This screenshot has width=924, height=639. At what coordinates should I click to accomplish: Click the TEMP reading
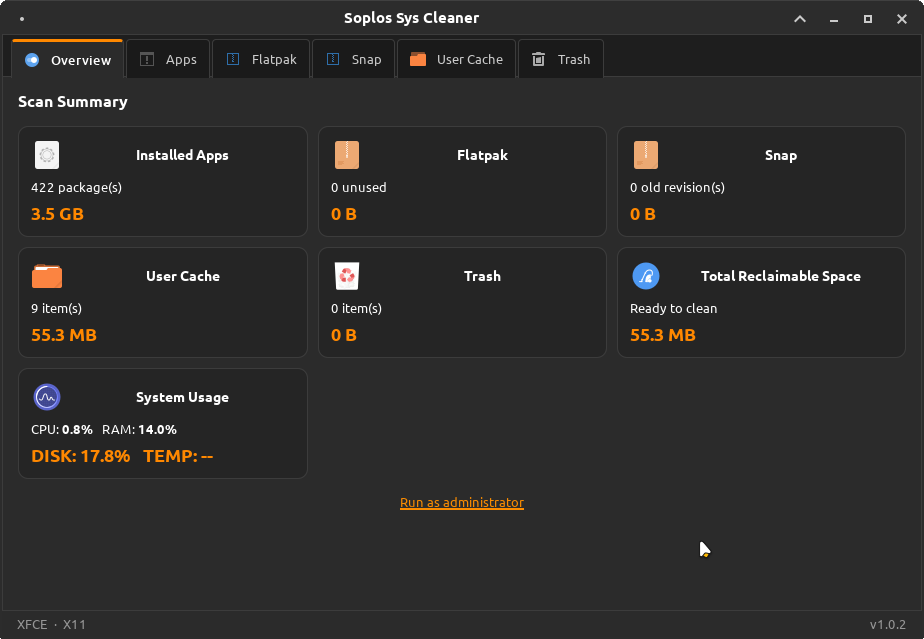[178, 456]
